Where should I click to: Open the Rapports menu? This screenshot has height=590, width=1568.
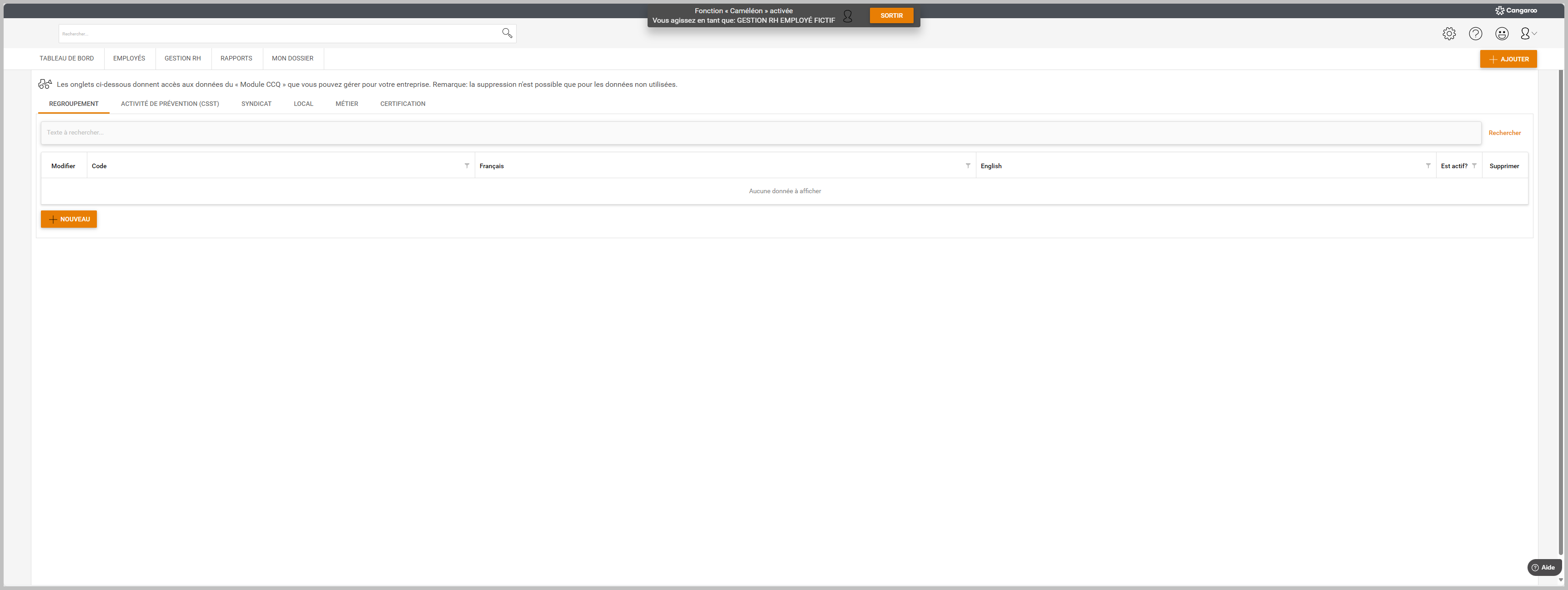click(236, 58)
